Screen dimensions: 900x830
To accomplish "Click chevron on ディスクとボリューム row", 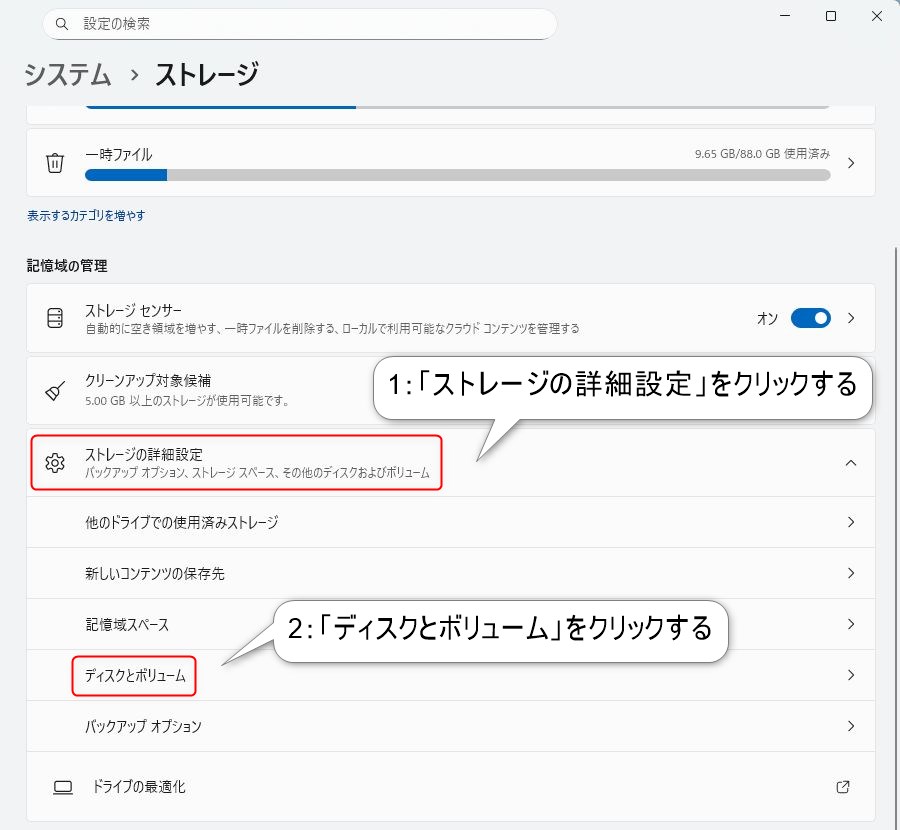I will coord(851,676).
